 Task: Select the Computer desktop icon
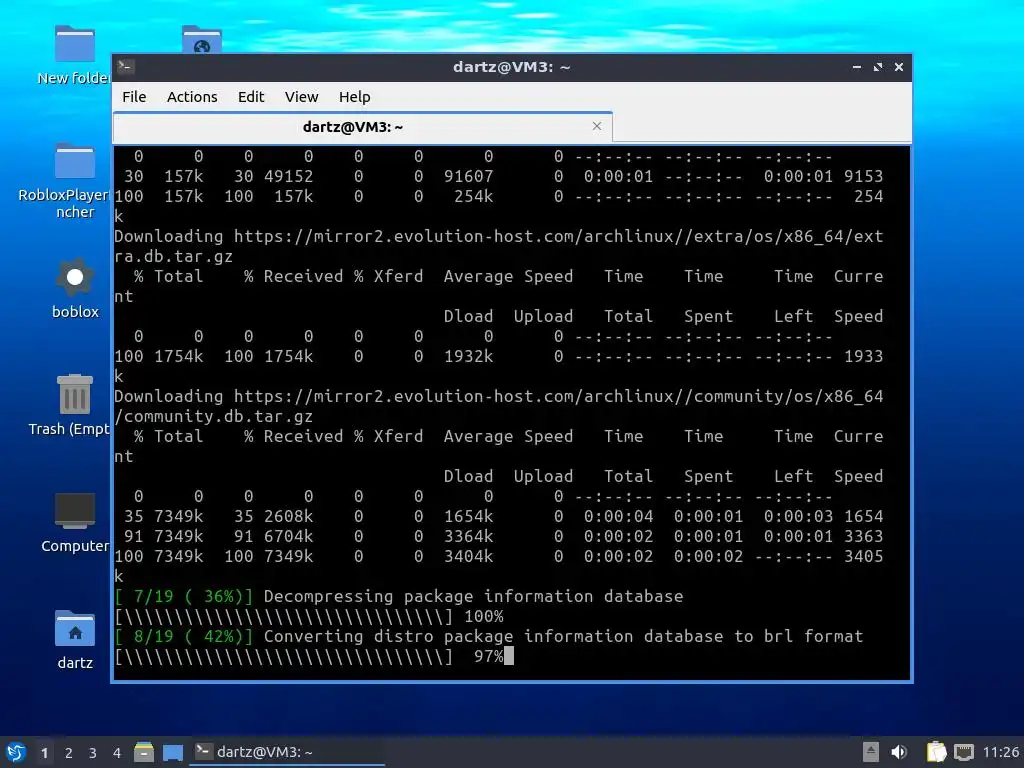(75, 522)
